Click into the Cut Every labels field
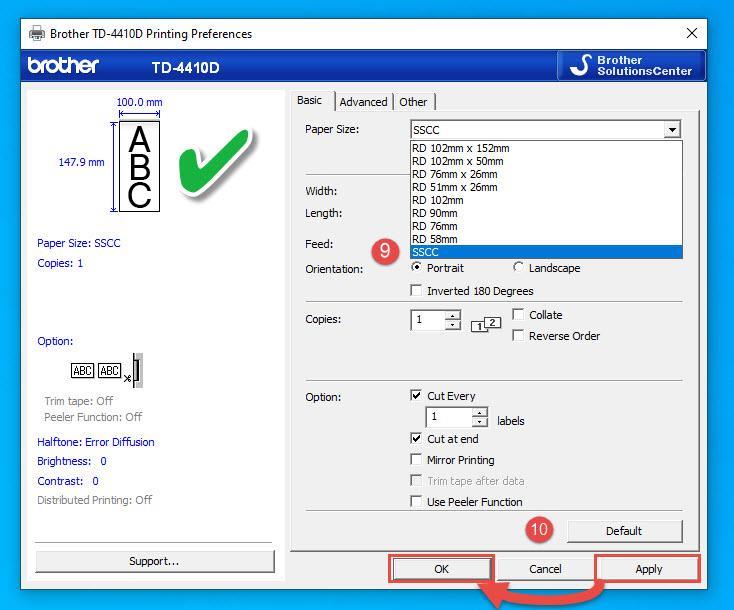Screen dimensions: 734x610 click(449, 417)
